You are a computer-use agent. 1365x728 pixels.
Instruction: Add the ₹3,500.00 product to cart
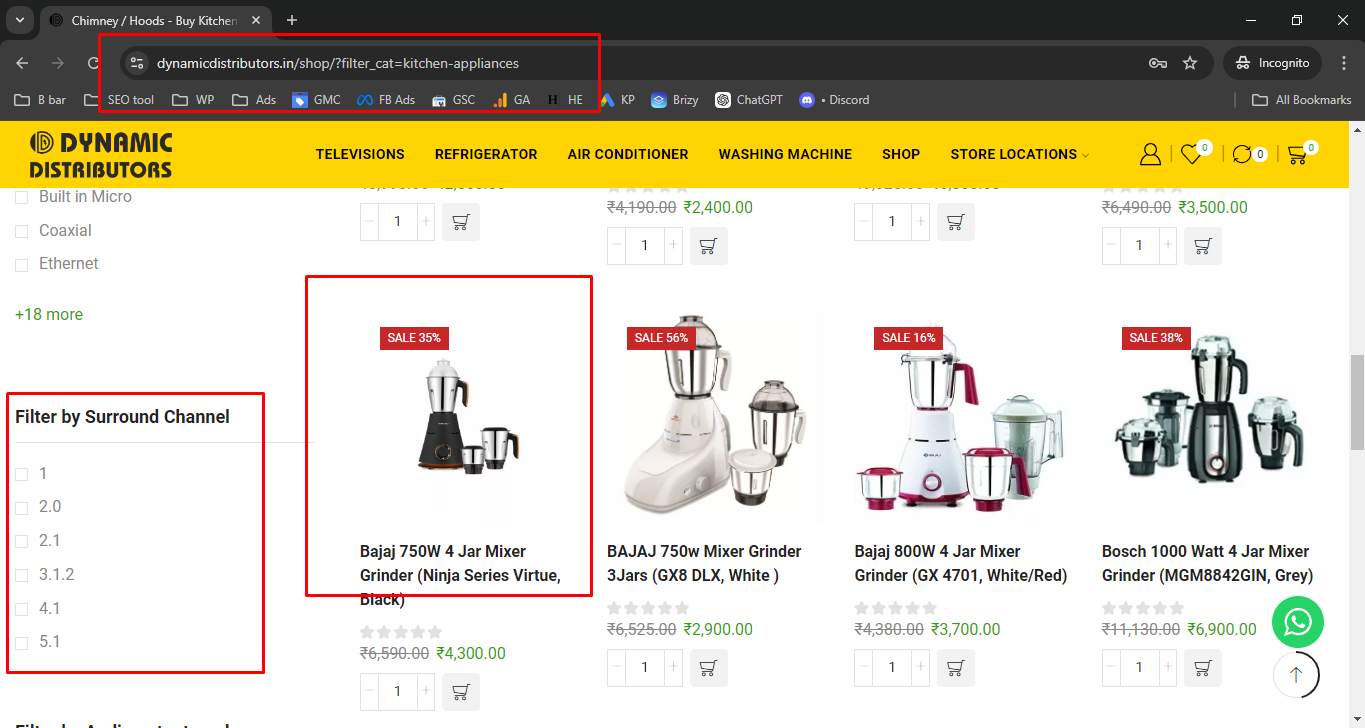coord(1203,246)
